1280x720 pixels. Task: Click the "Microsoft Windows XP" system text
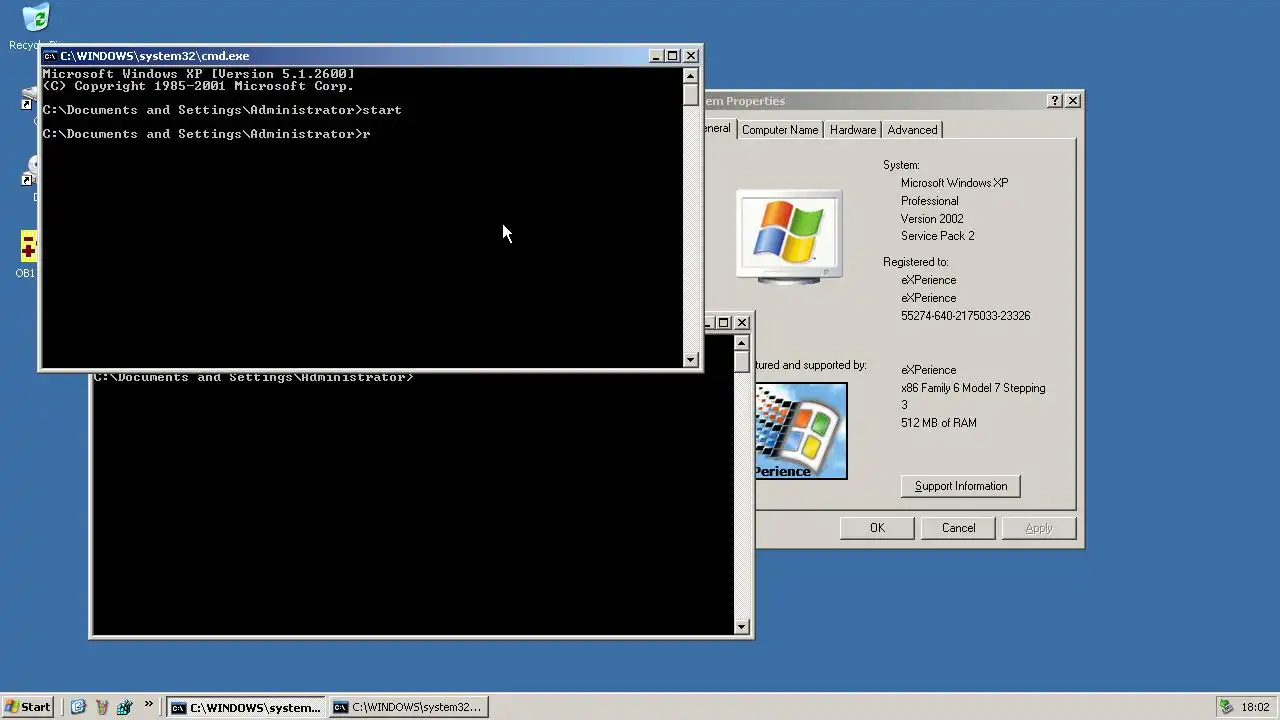pos(954,183)
